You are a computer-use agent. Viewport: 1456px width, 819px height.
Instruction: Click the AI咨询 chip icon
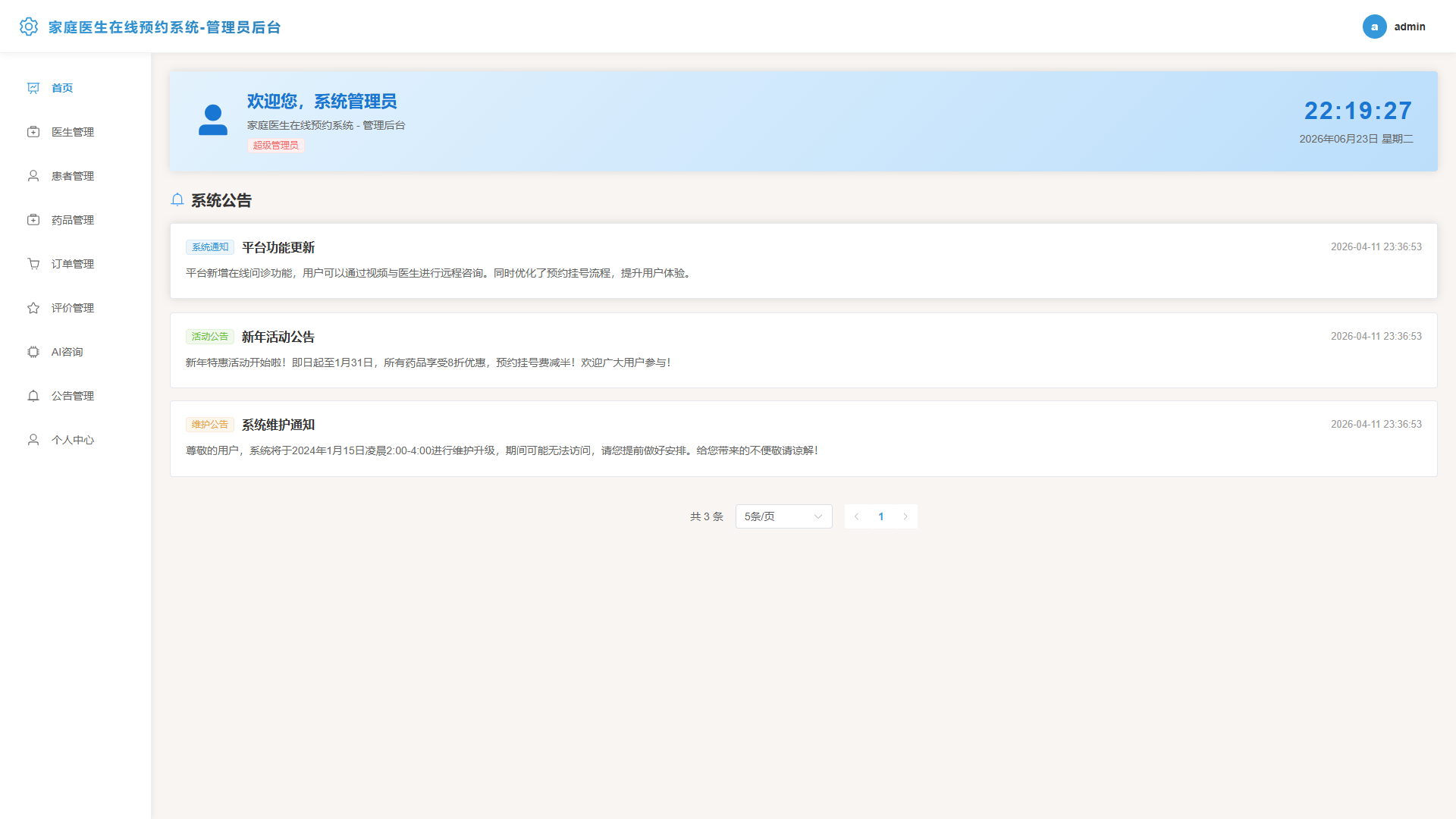(x=33, y=352)
